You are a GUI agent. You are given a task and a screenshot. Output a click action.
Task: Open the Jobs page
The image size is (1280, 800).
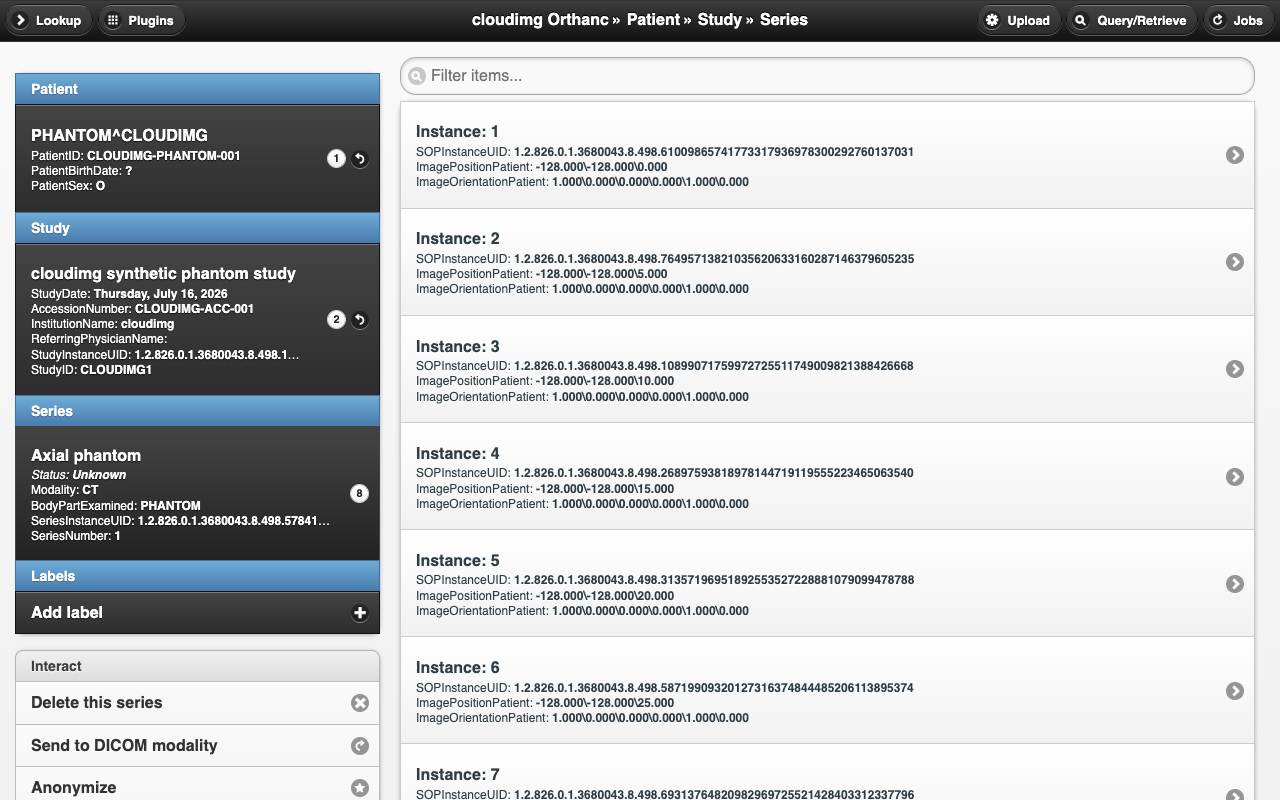tap(1238, 20)
